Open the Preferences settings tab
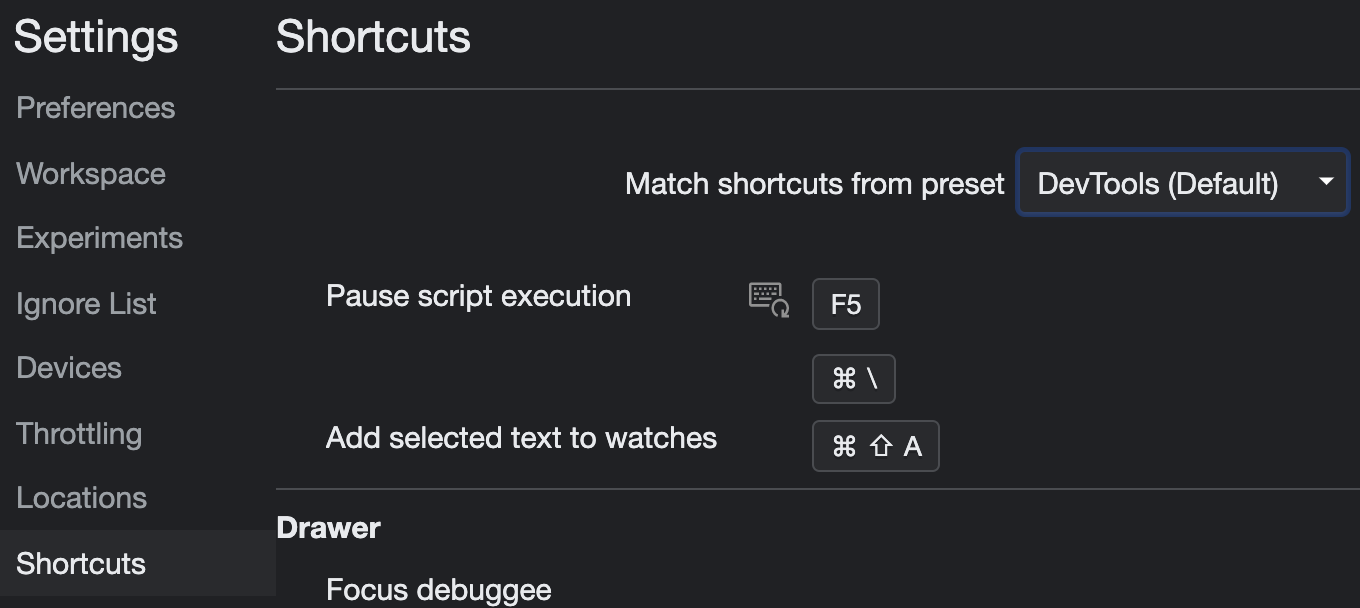Image resolution: width=1360 pixels, height=608 pixels. (x=96, y=108)
